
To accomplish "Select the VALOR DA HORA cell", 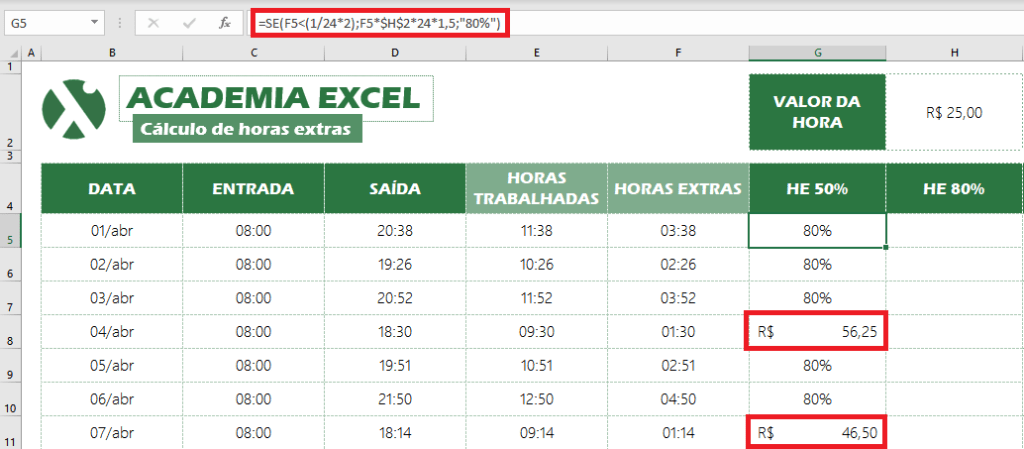I will [x=817, y=112].
